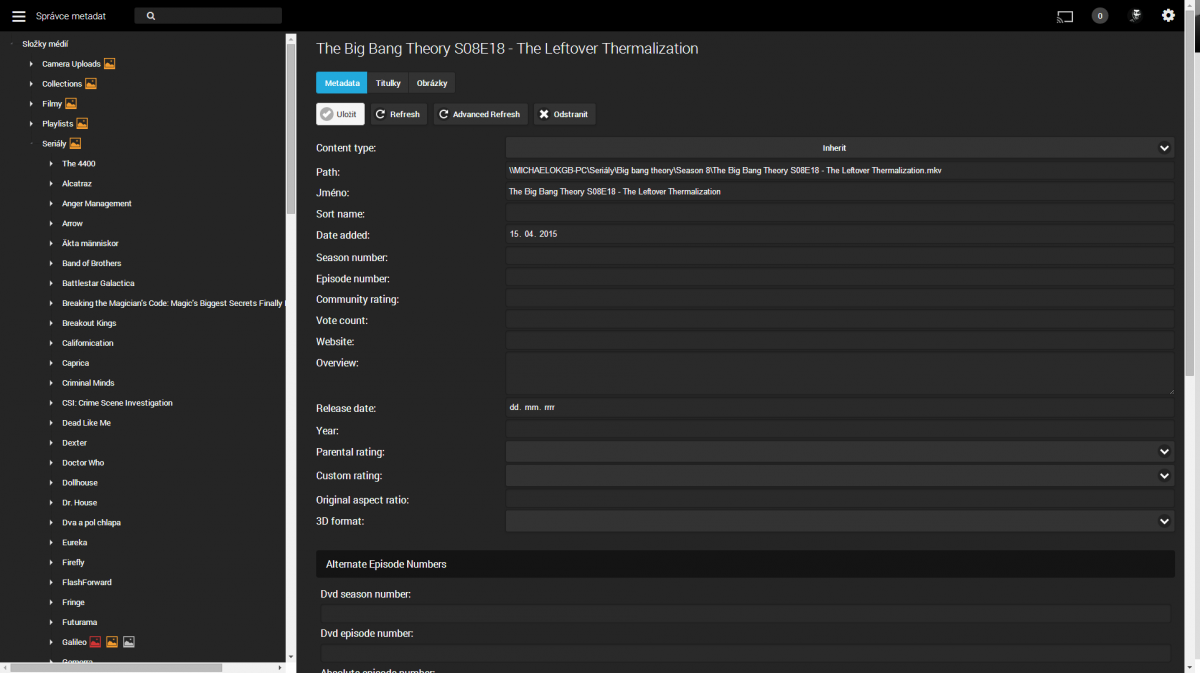
Task: Open the hamburger main menu
Action: [18, 16]
